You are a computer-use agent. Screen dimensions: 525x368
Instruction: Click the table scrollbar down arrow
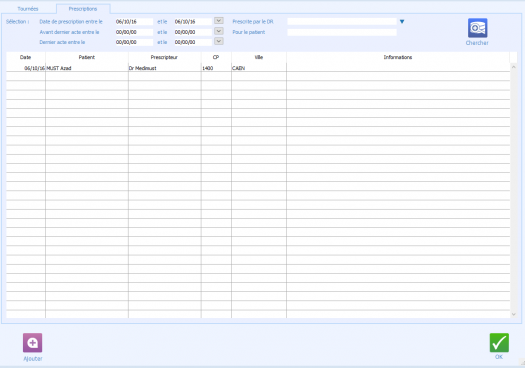tap(514, 314)
